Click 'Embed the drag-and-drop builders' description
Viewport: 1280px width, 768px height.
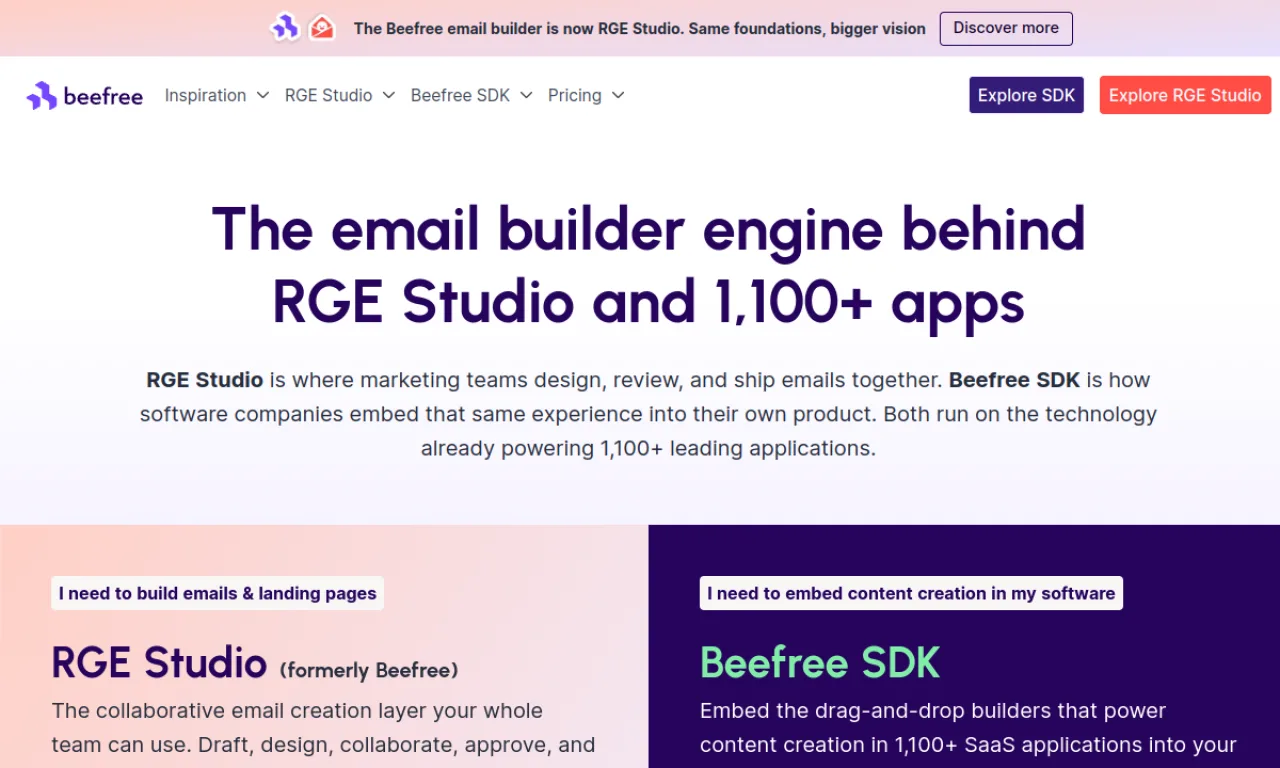(968, 728)
